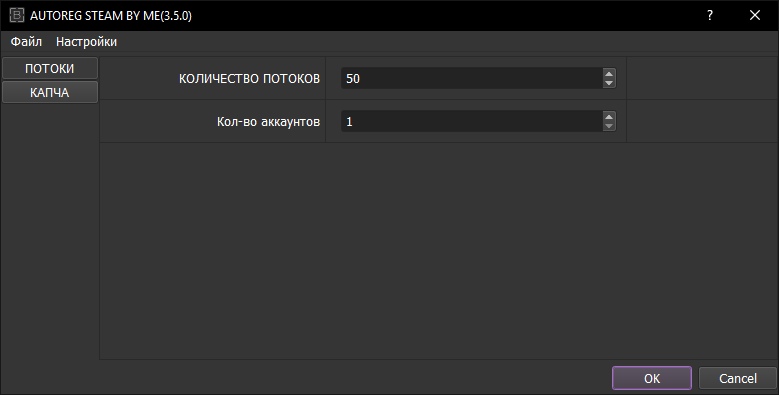Screen dimensions: 779x395
Task: Close the AUTOREG STEAM window
Action: [755, 15]
